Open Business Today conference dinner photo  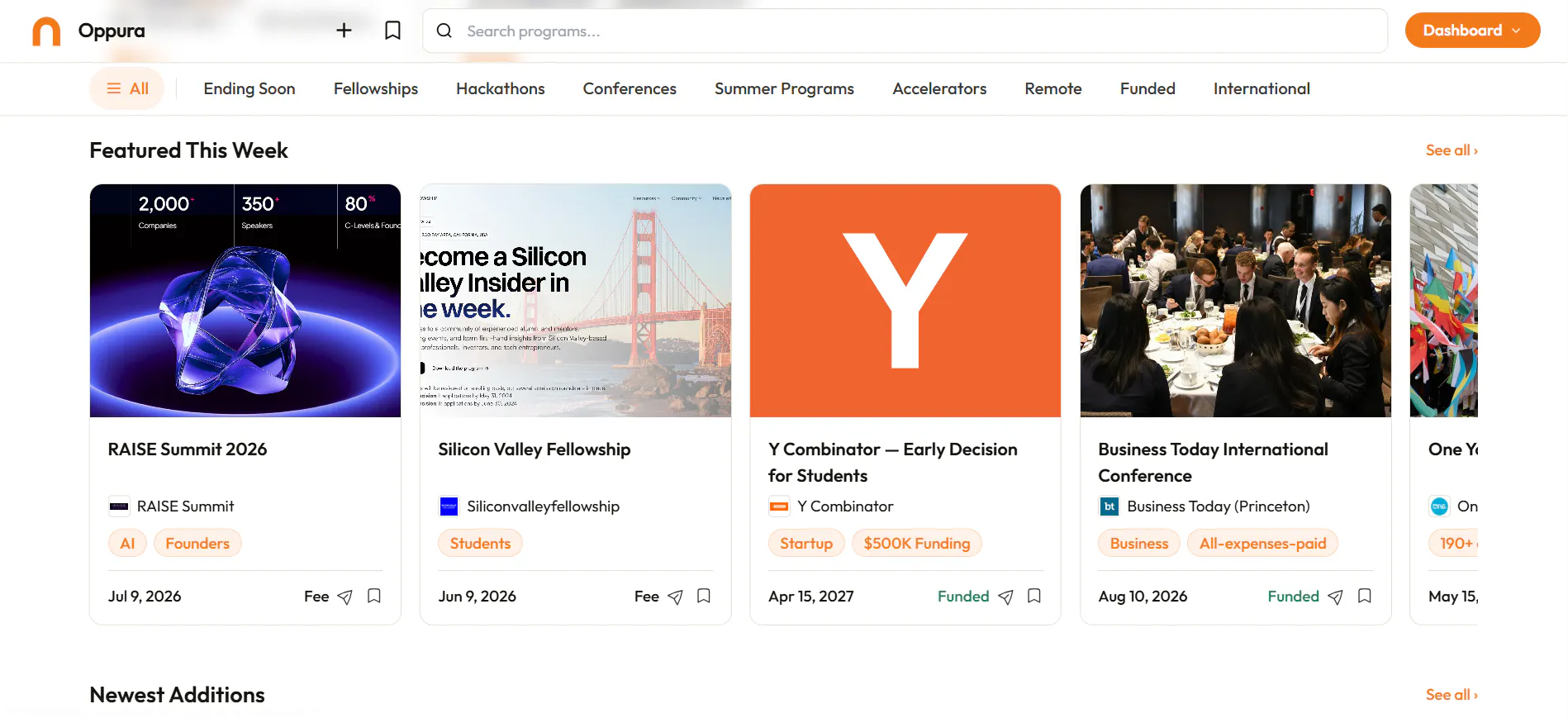coord(1236,301)
